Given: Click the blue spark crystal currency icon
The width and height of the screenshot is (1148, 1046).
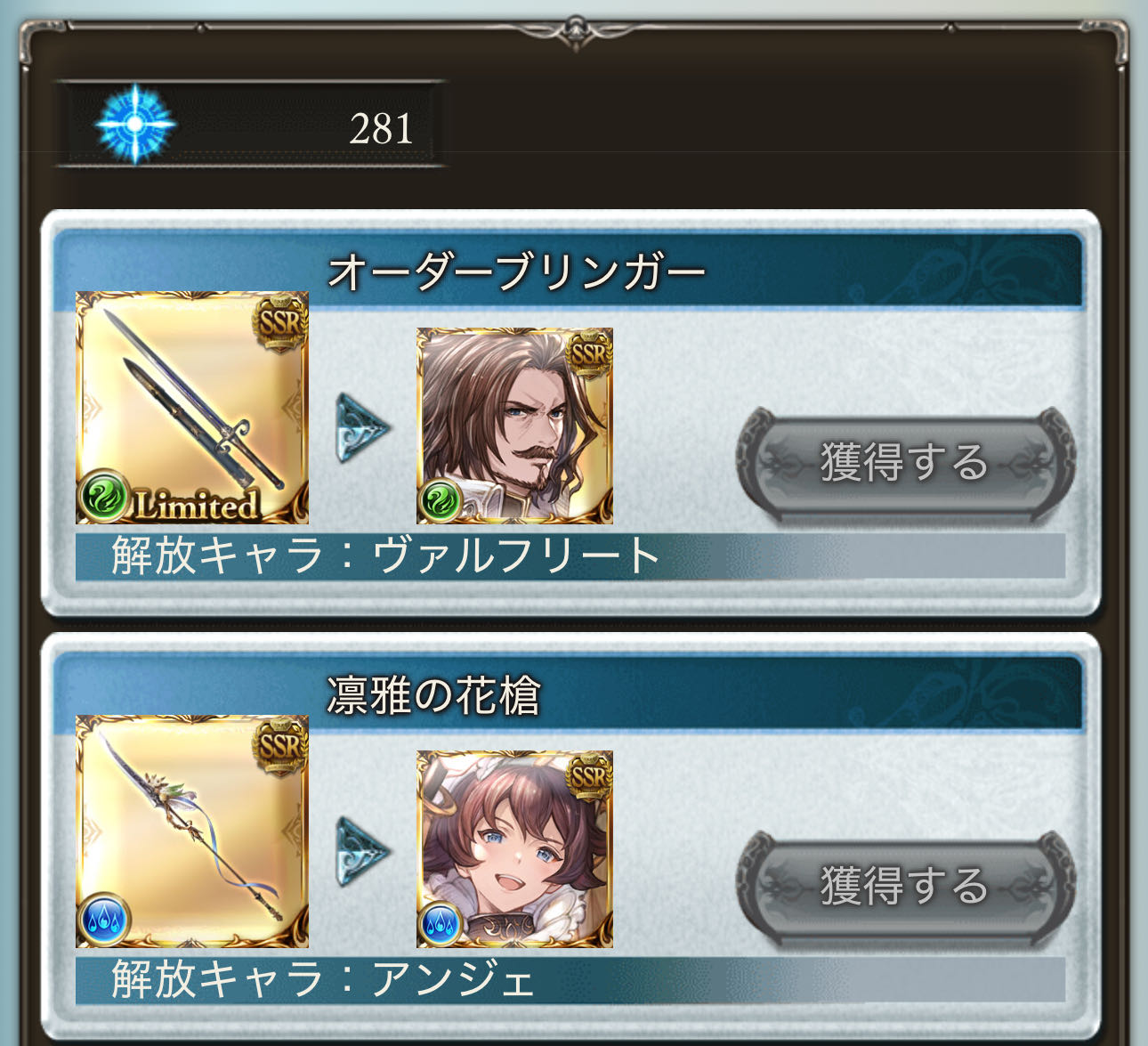Looking at the screenshot, I should pyautogui.click(x=135, y=124).
